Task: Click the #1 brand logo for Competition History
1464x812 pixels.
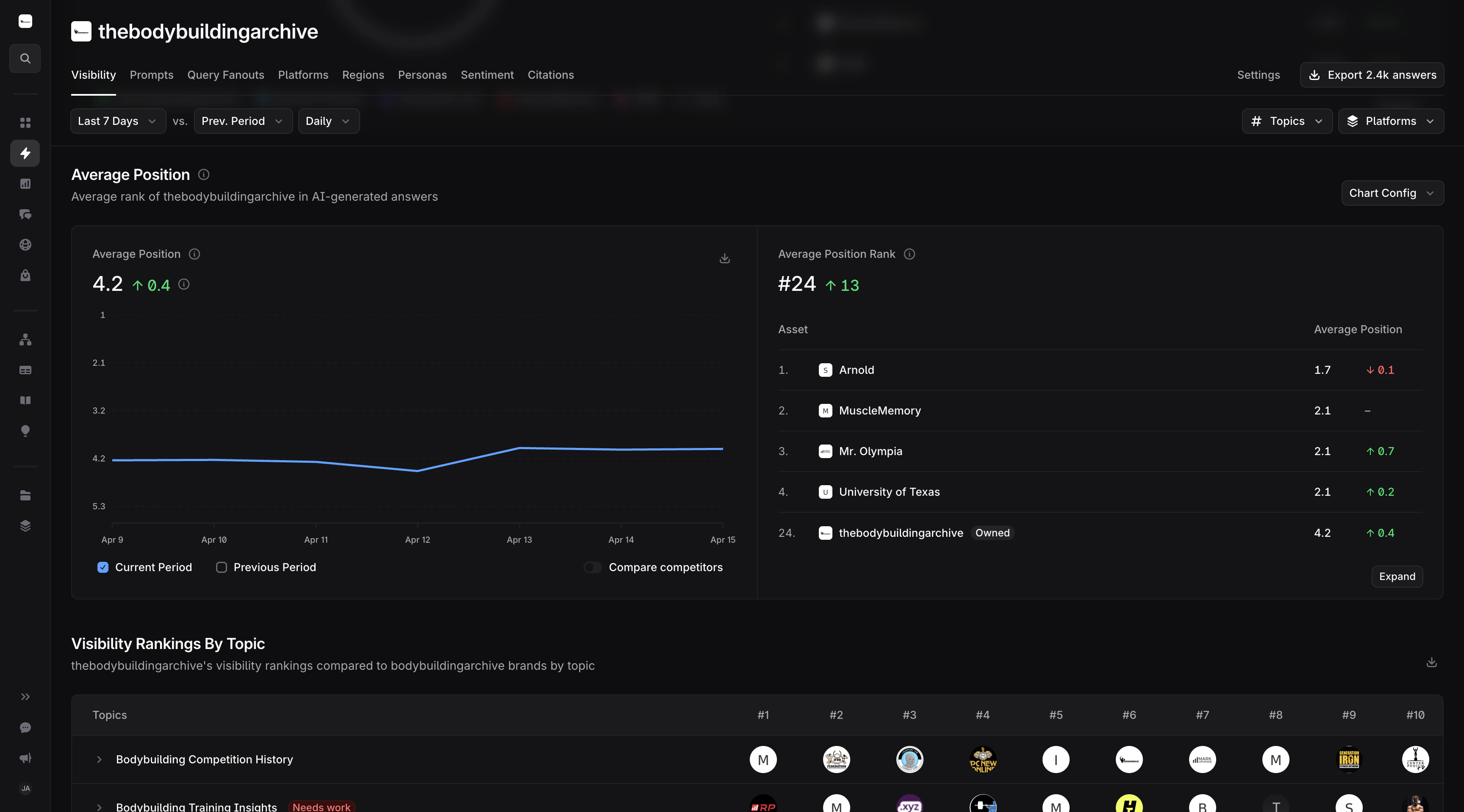Action: [x=763, y=760]
